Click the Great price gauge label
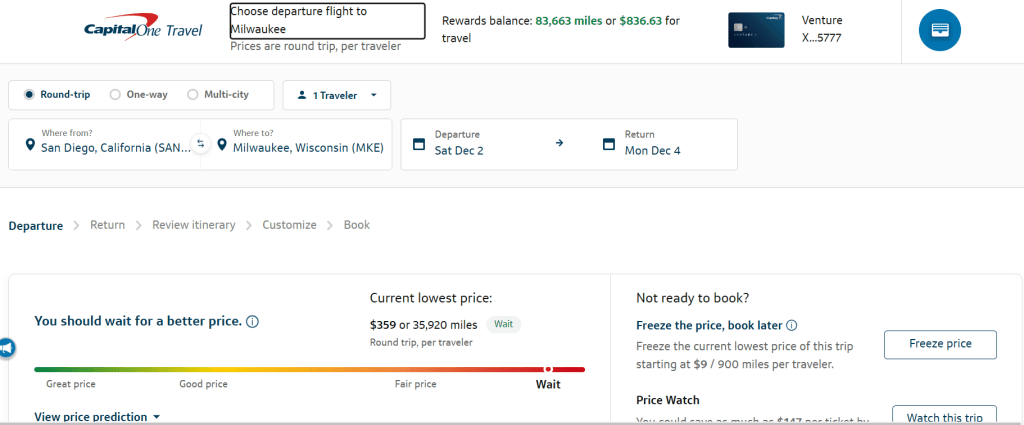Viewport: 1024px width, 425px height. (x=71, y=384)
